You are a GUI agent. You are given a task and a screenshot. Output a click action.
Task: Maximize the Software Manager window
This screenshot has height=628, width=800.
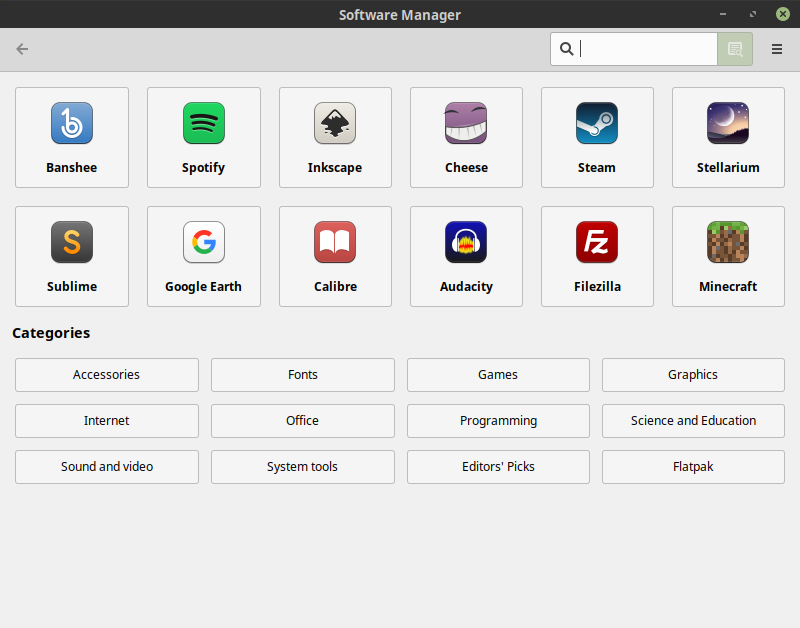[753, 14]
